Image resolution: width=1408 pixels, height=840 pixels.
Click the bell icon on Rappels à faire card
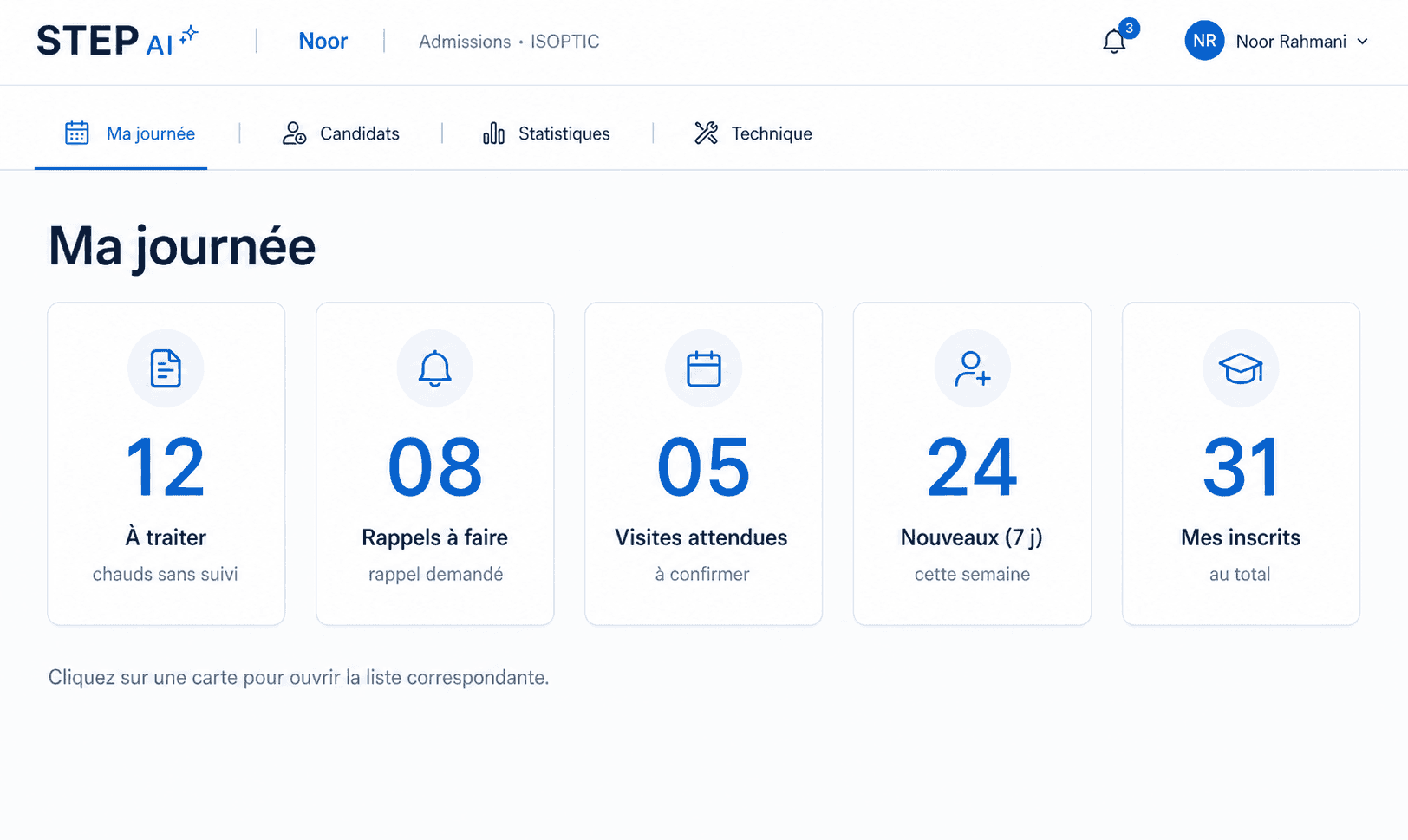[434, 368]
